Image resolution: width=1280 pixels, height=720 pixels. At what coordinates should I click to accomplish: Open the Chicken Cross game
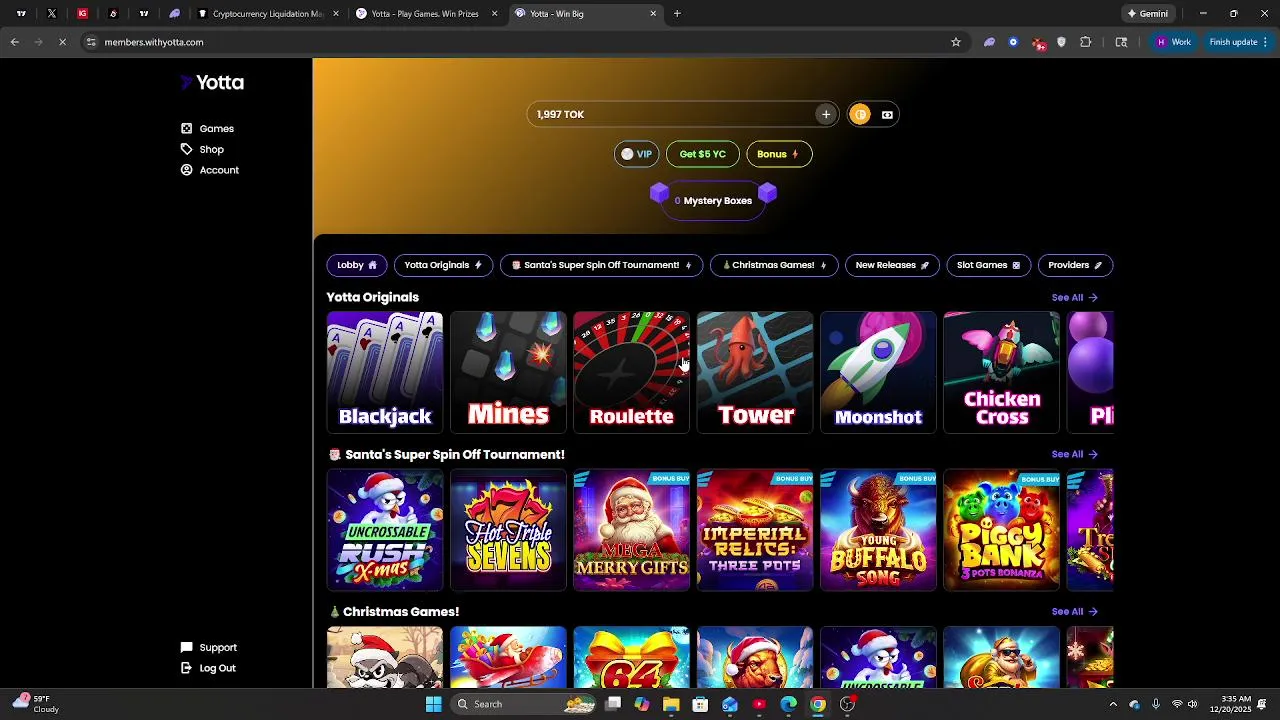click(x=1002, y=372)
